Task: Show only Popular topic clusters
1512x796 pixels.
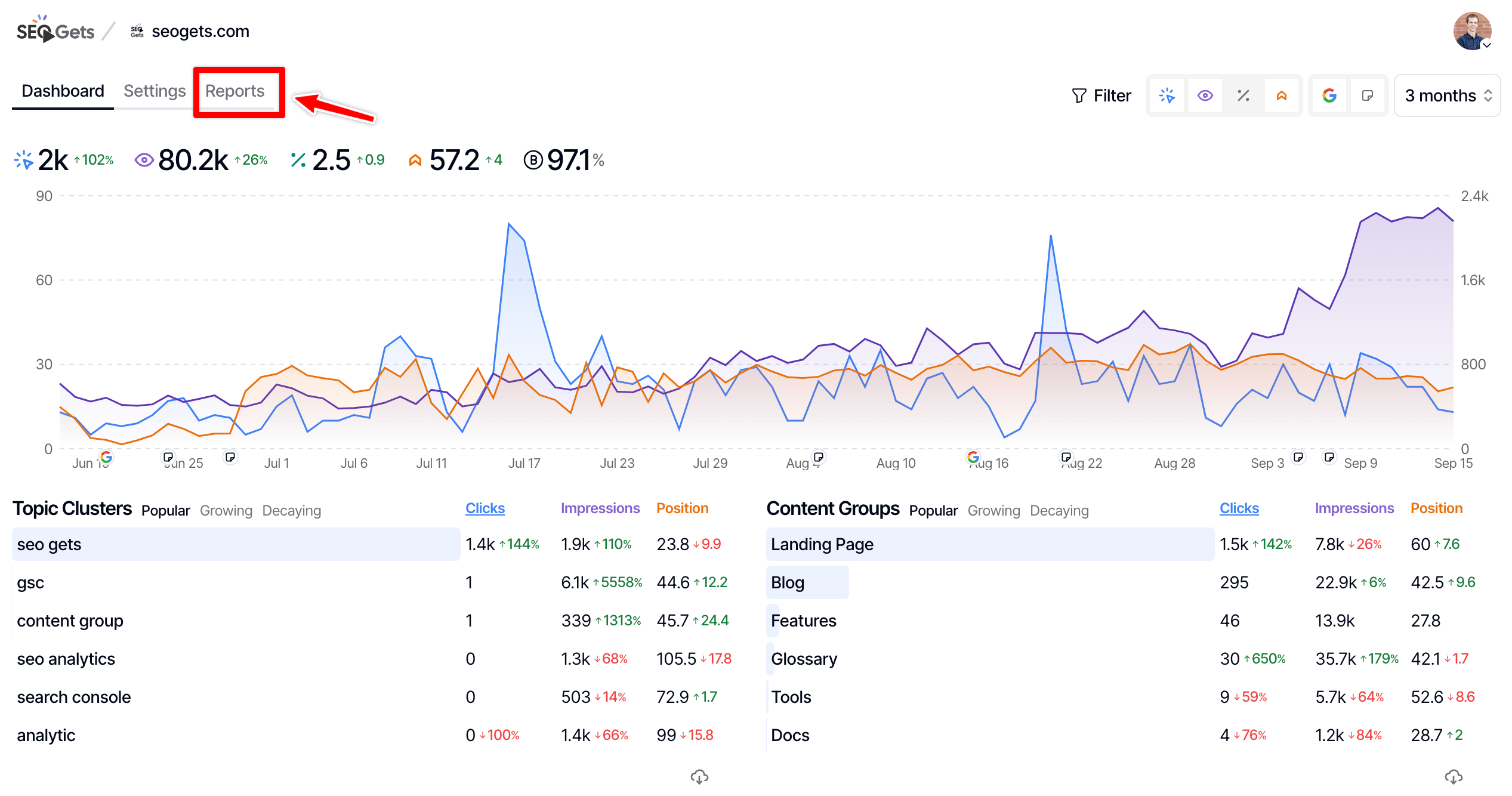Action: (165, 510)
